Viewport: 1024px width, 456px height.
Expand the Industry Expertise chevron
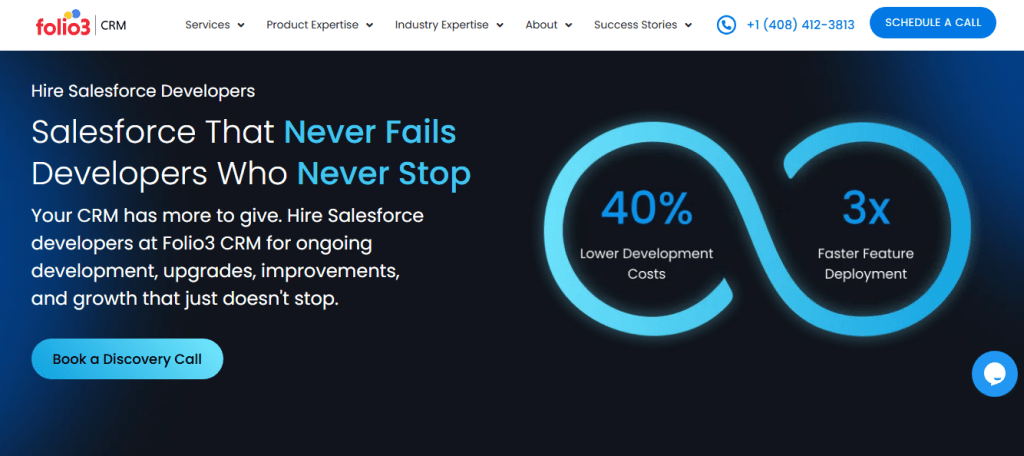pyautogui.click(x=500, y=25)
